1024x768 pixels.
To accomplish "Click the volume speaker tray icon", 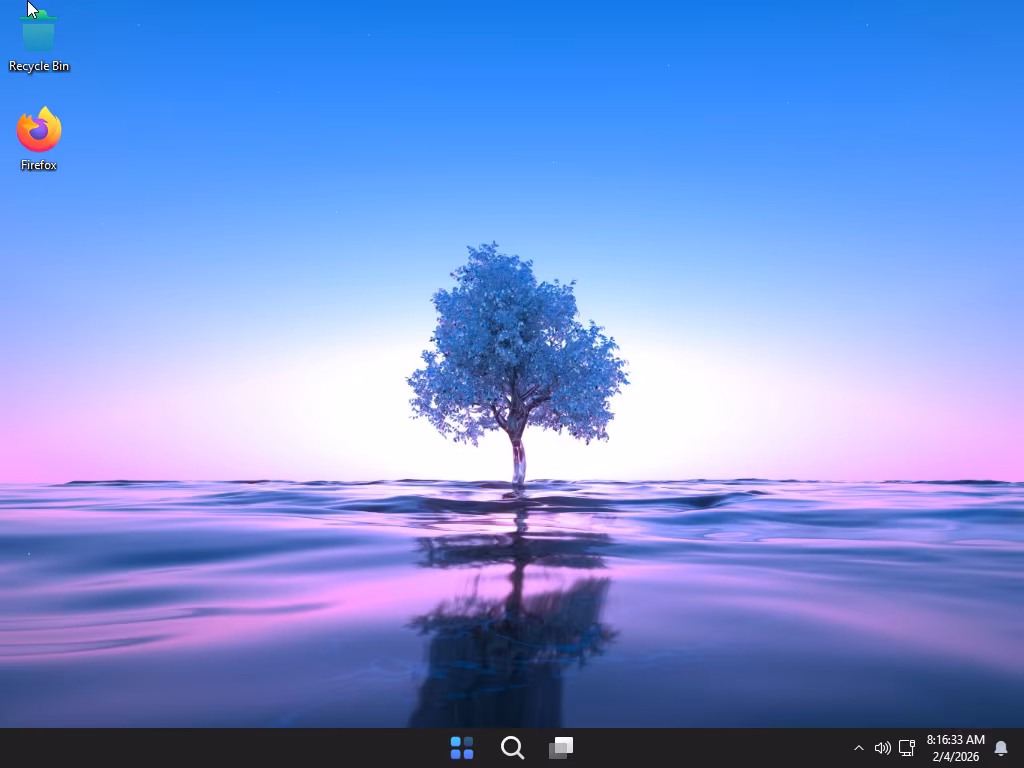I will [x=882, y=748].
